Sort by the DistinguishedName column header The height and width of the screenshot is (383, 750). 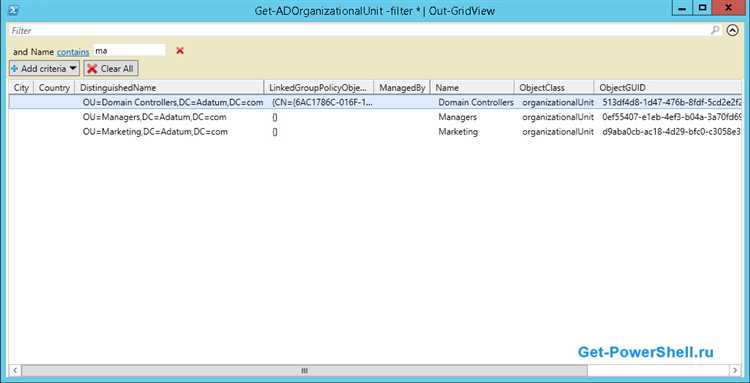pyautogui.click(x=169, y=88)
